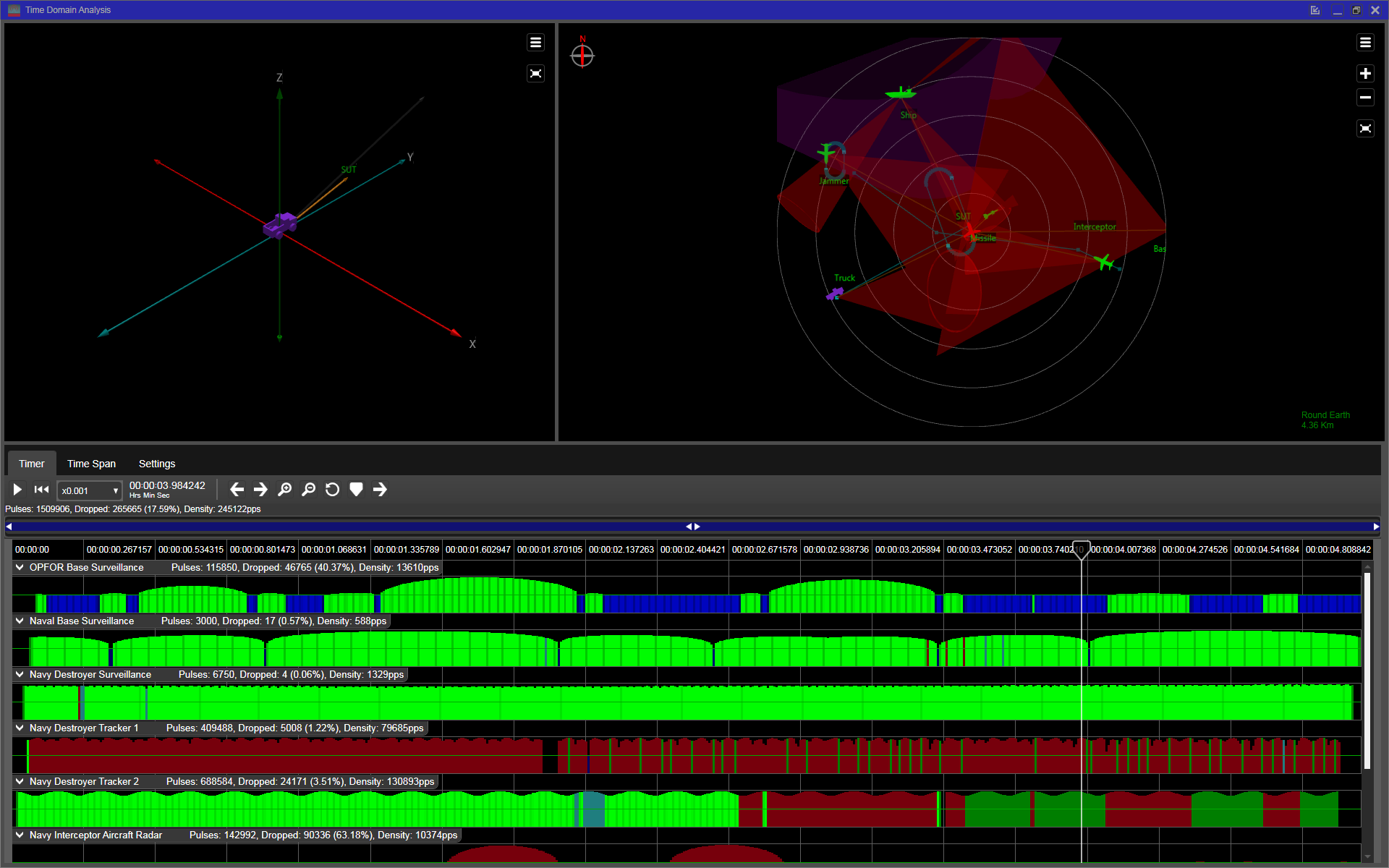Zoom in on the timeline view
Viewport: 1389px width, 868px height.
click(284, 490)
